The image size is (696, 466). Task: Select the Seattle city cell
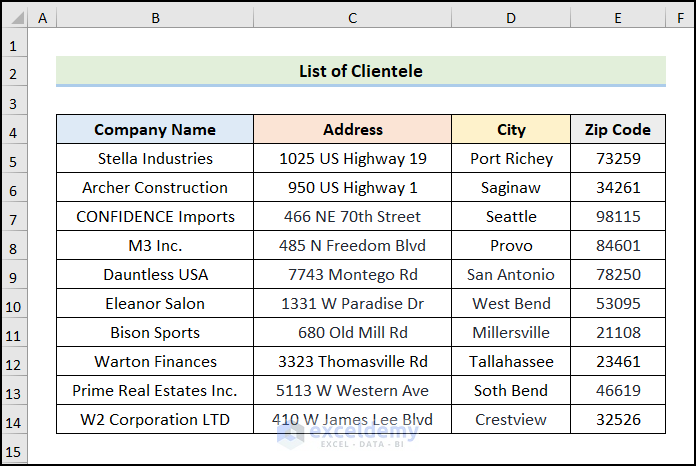tap(511, 217)
